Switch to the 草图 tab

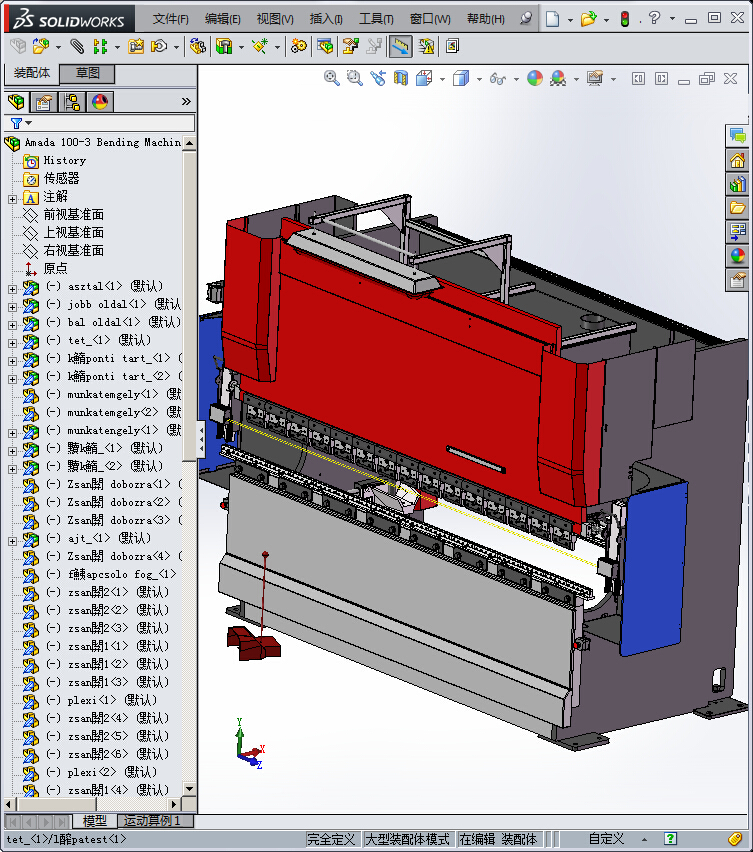[x=88, y=74]
